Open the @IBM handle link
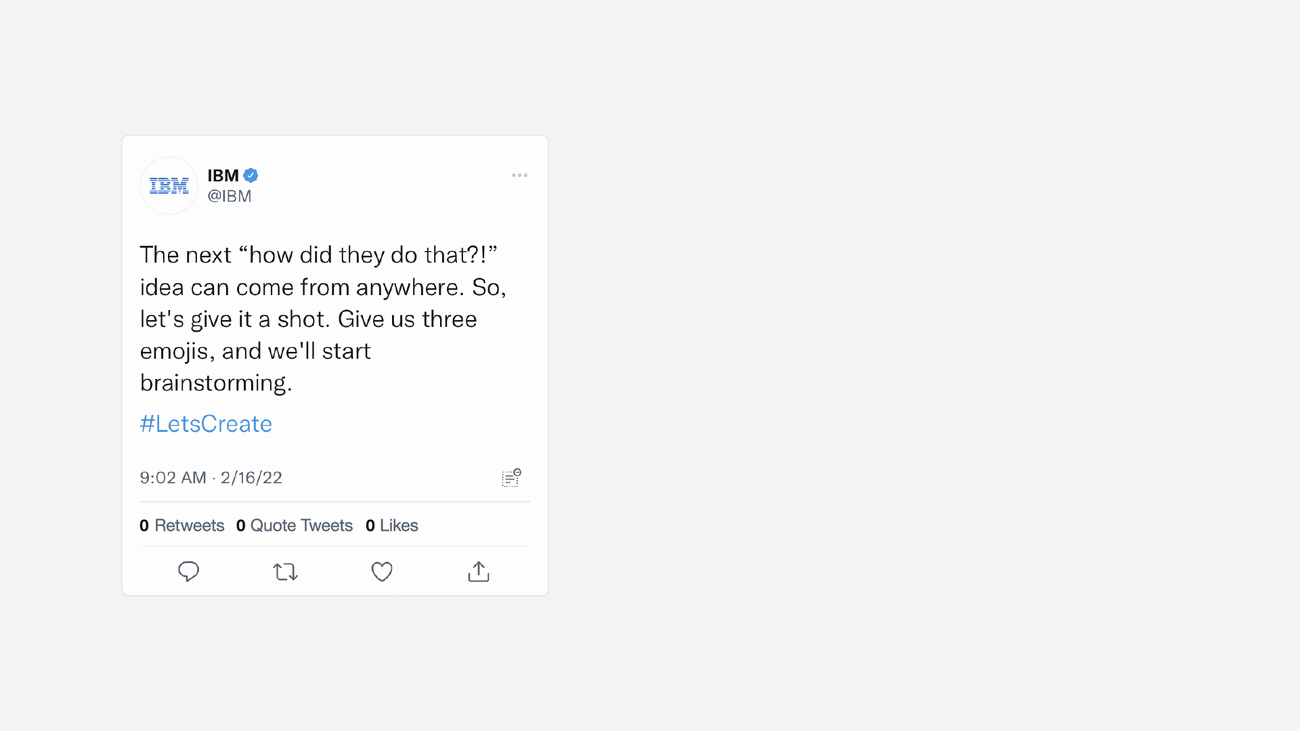The height and width of the screenshot is (731, 1300). (229, 196)
